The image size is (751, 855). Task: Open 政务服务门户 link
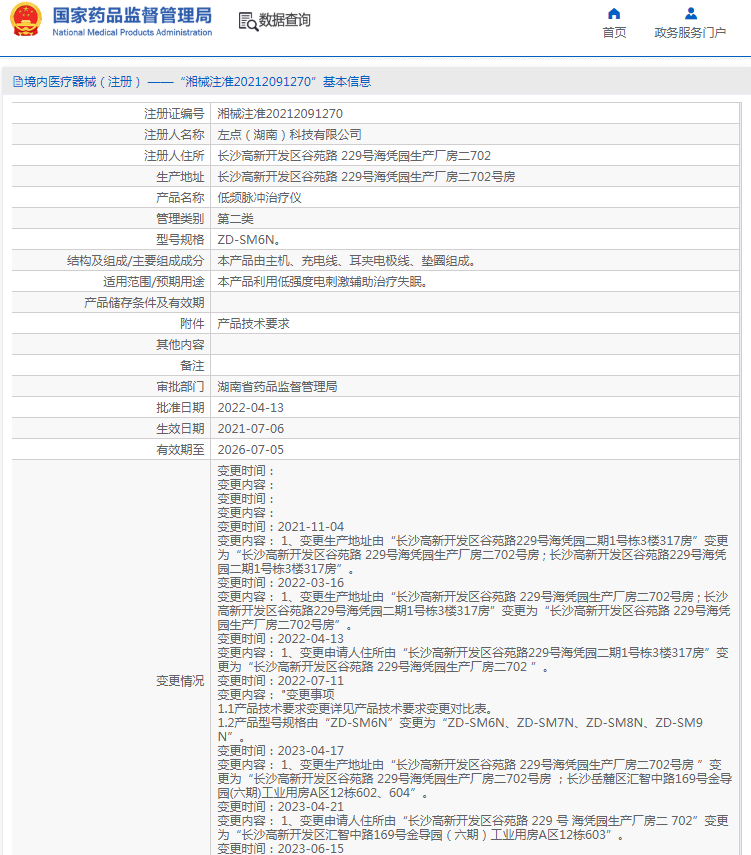690,33
